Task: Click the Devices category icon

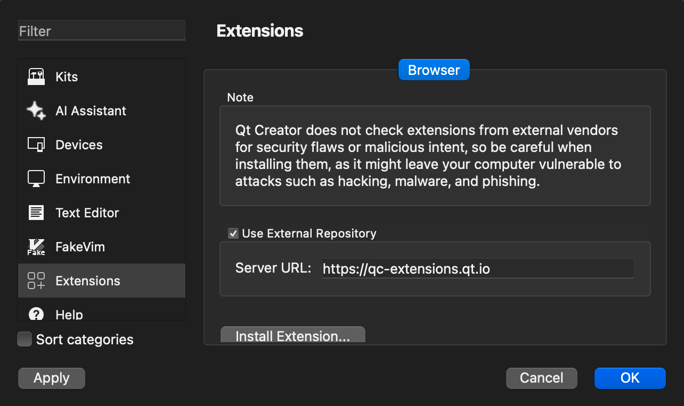Action: 36,145
